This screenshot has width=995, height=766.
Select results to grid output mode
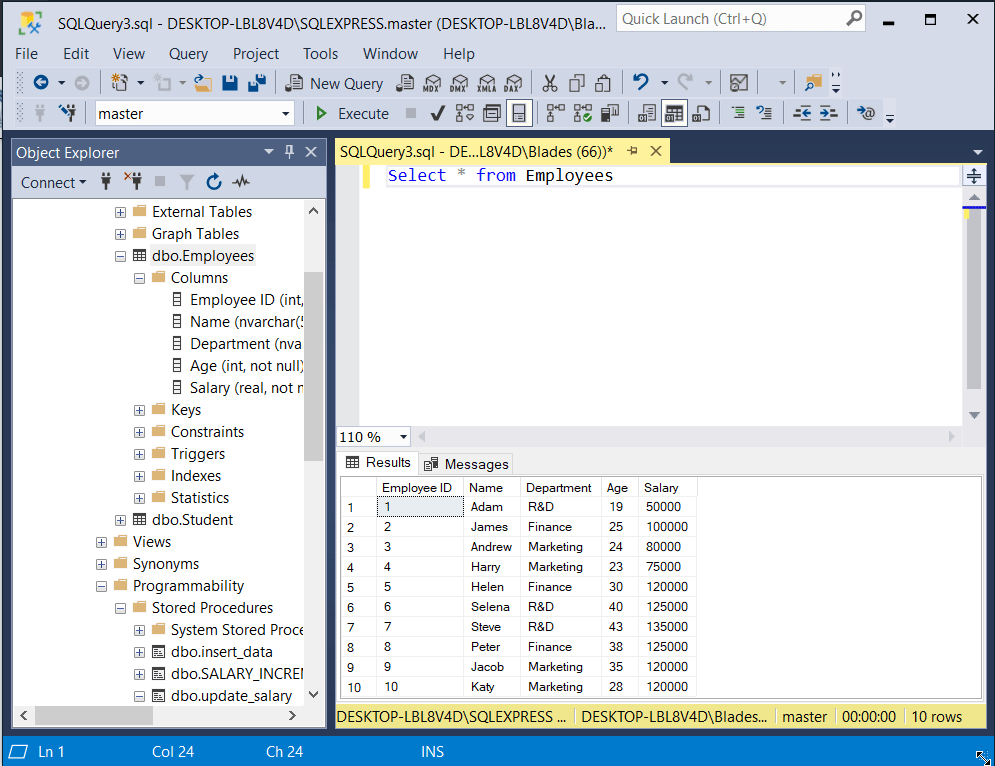coord(674,113)
